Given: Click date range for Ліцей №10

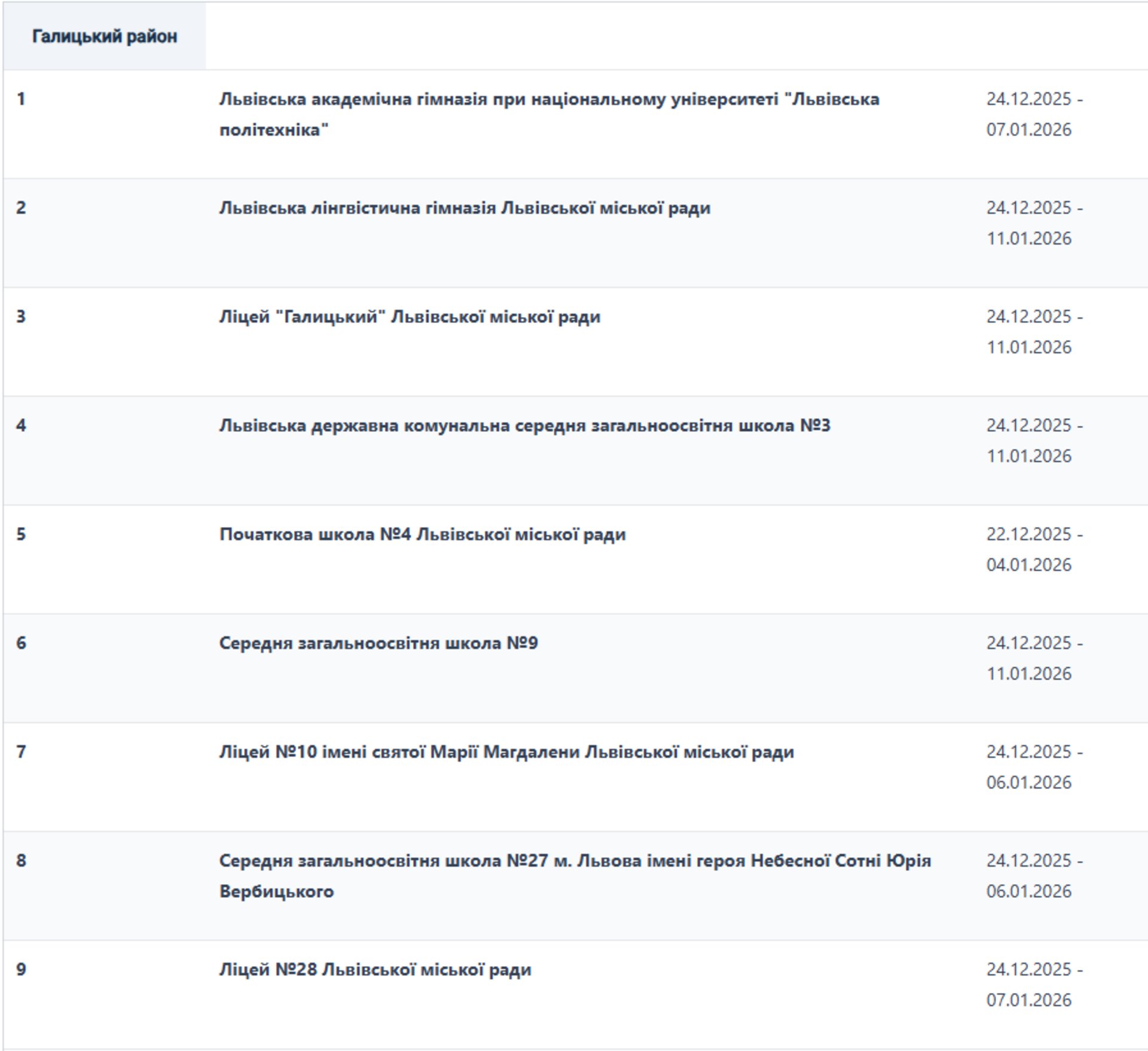Looking at the screenshot, I should [1034, 767].
